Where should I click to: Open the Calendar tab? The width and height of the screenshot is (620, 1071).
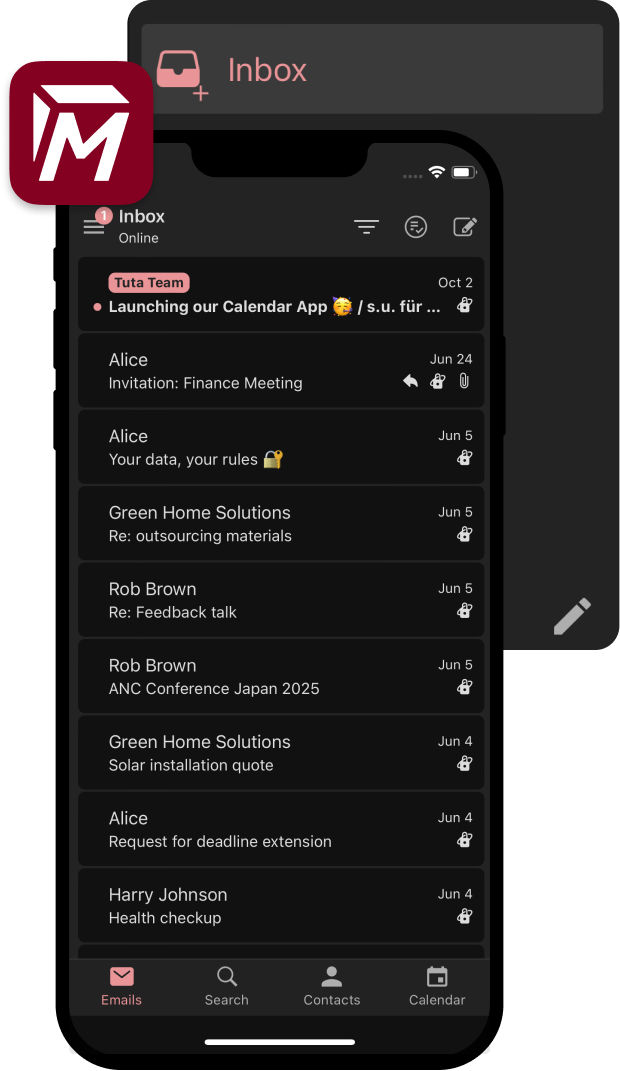[x=437, y=986]
